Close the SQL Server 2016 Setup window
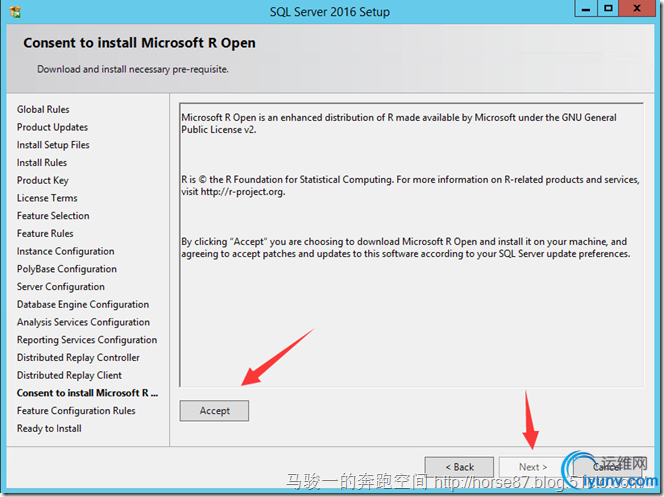This screenshot has width=664, height=497. [x=637, y=8]
